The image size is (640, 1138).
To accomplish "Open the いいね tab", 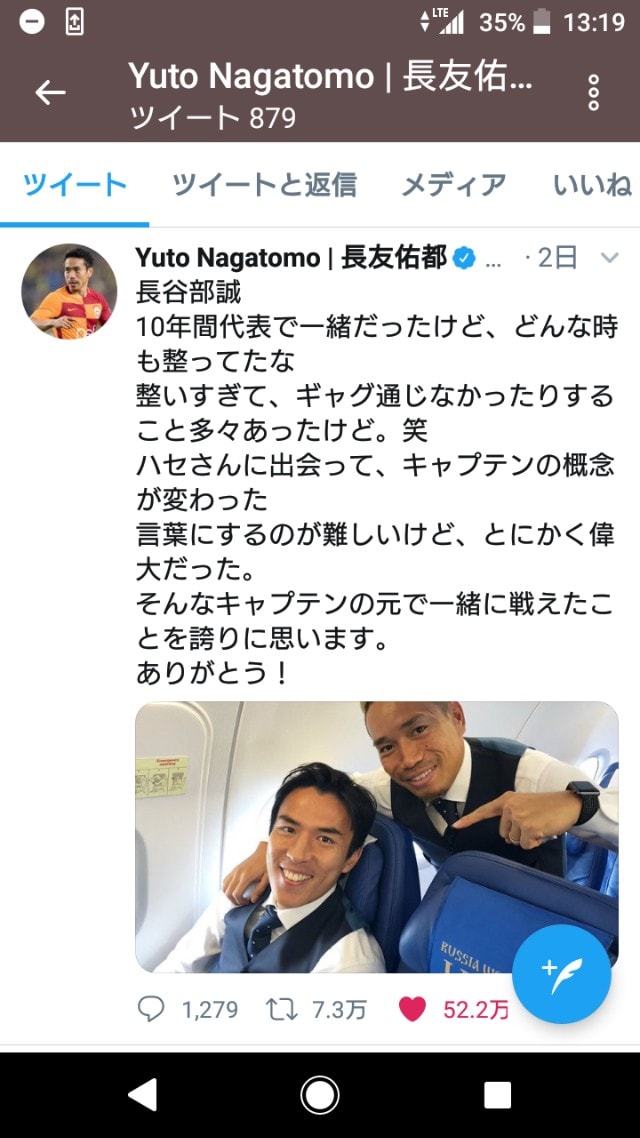I will [592, 185].
